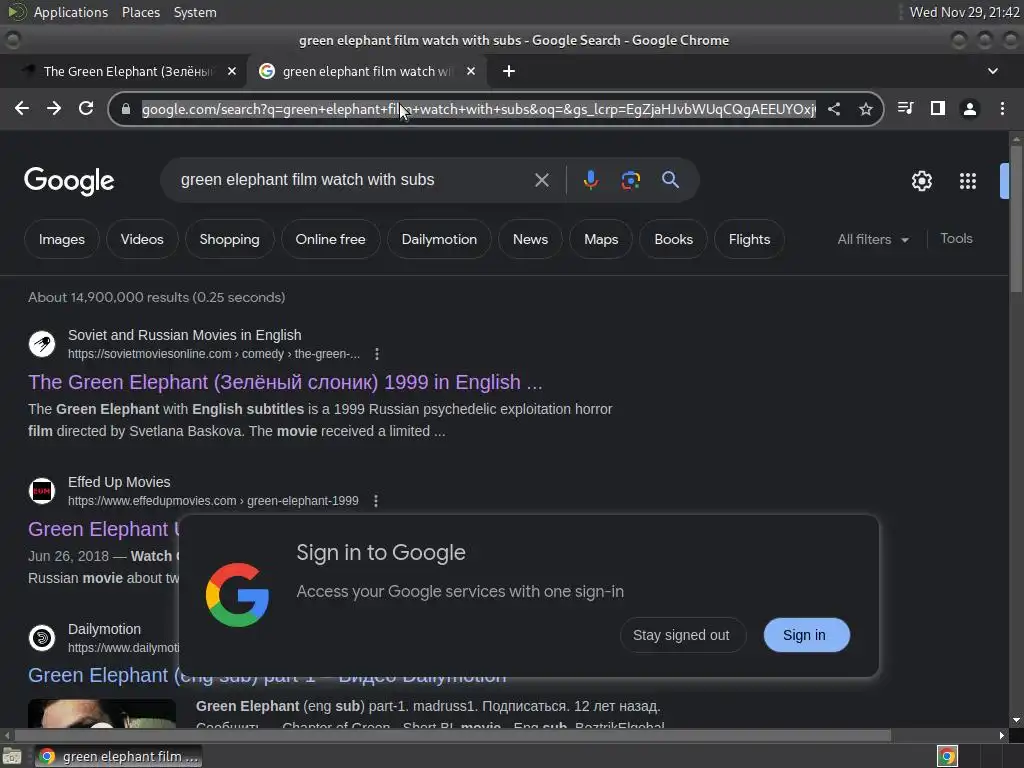
Task: Share this page via the share icon
Action: tap(834, 109)
